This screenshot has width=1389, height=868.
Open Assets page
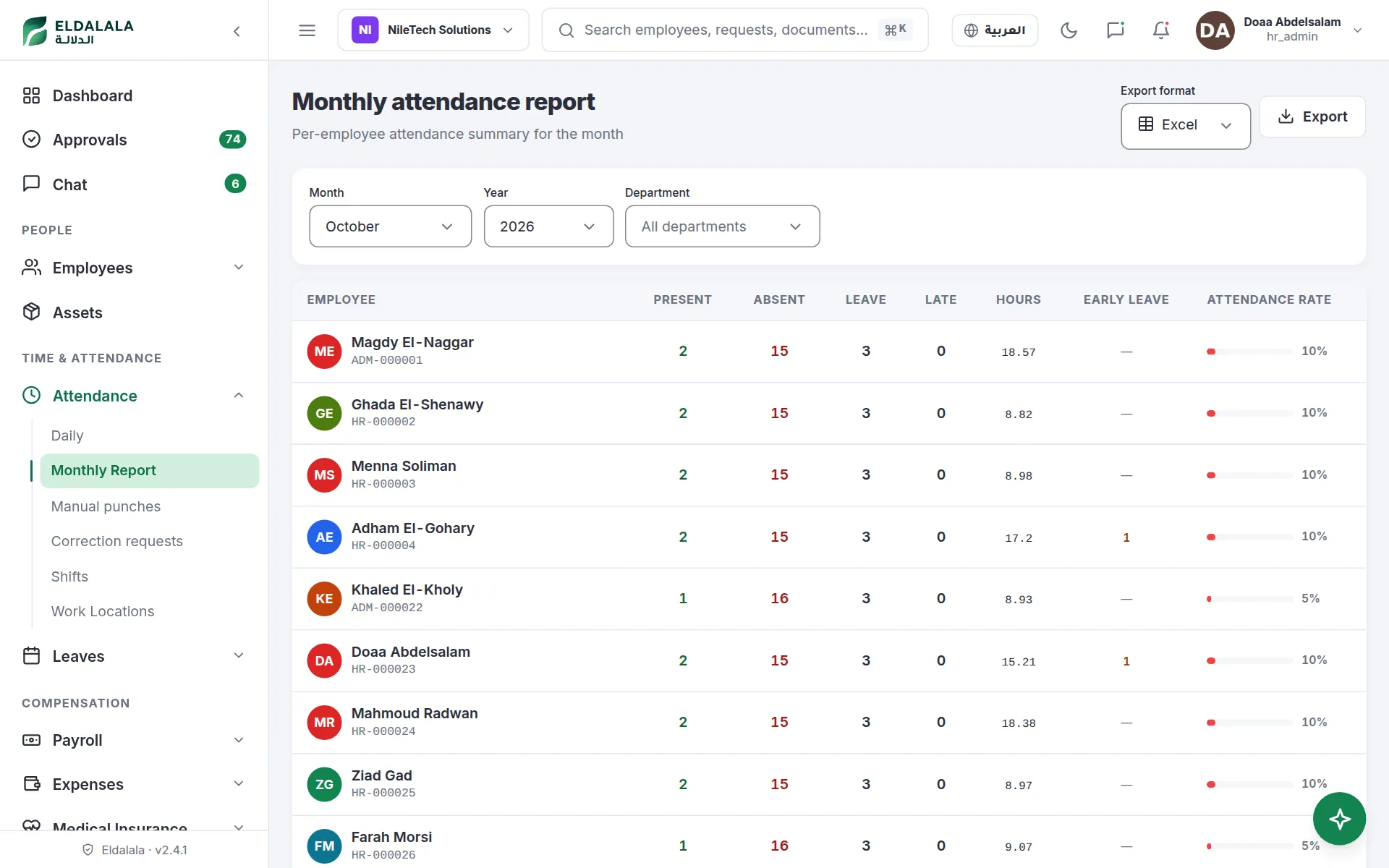coord(134,312)
